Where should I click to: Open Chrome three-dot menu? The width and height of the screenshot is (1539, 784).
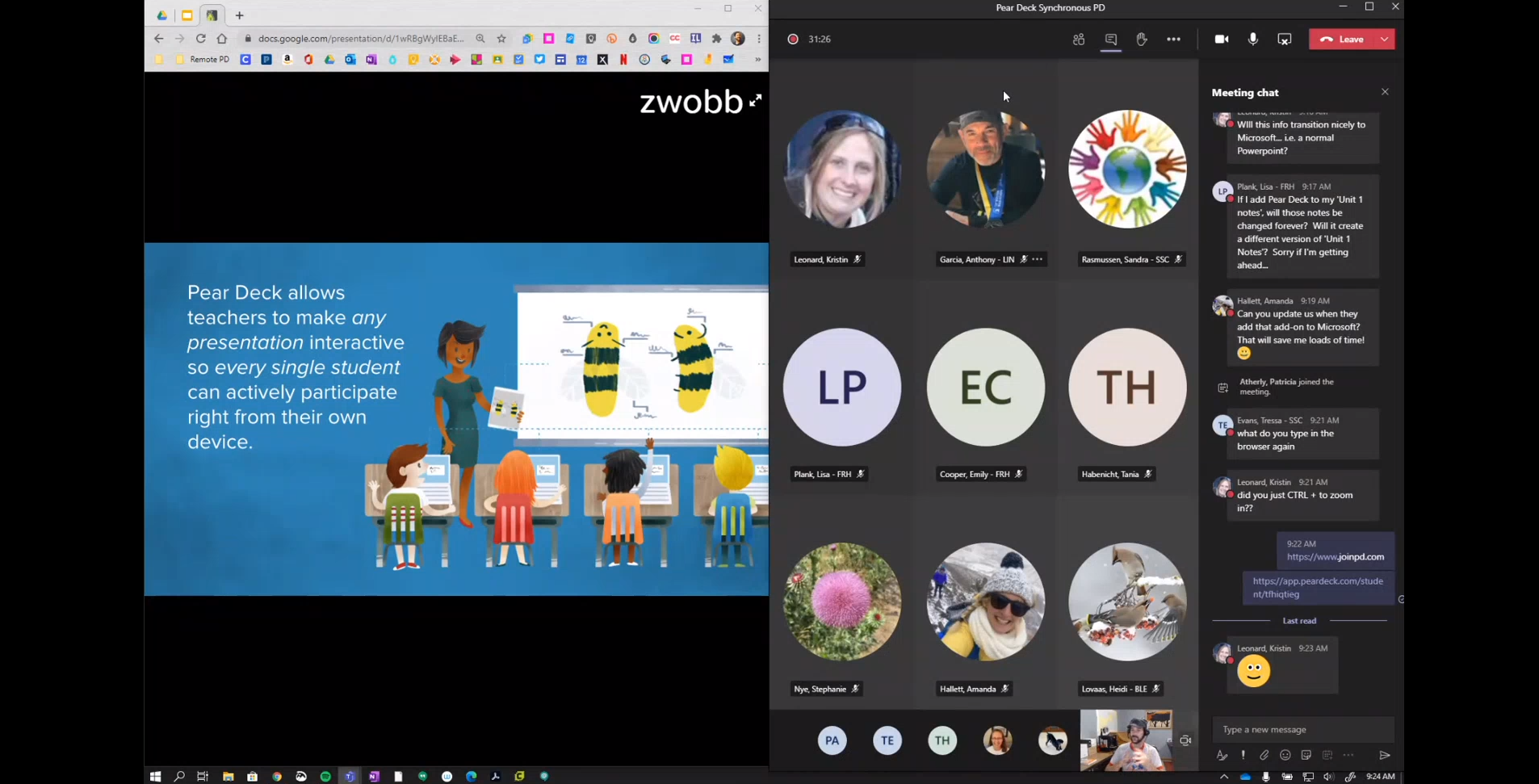[759, 39]
